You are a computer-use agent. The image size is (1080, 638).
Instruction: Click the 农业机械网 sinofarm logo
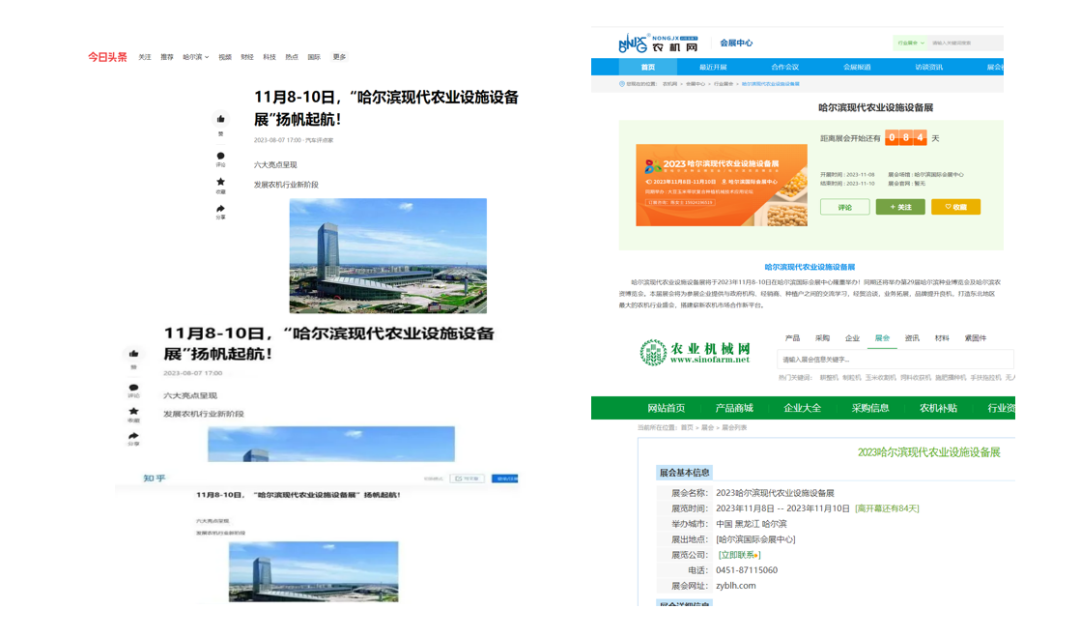click(695, 352)
